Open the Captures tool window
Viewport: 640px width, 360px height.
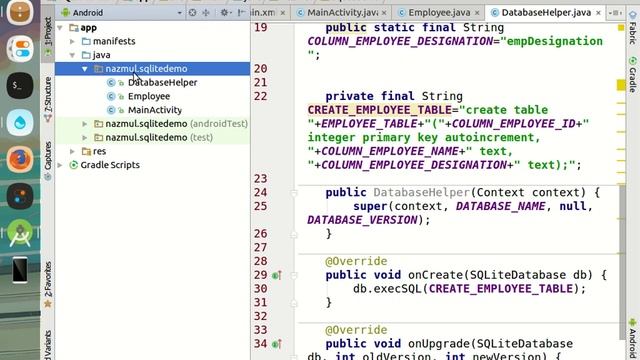pos(48,160)
